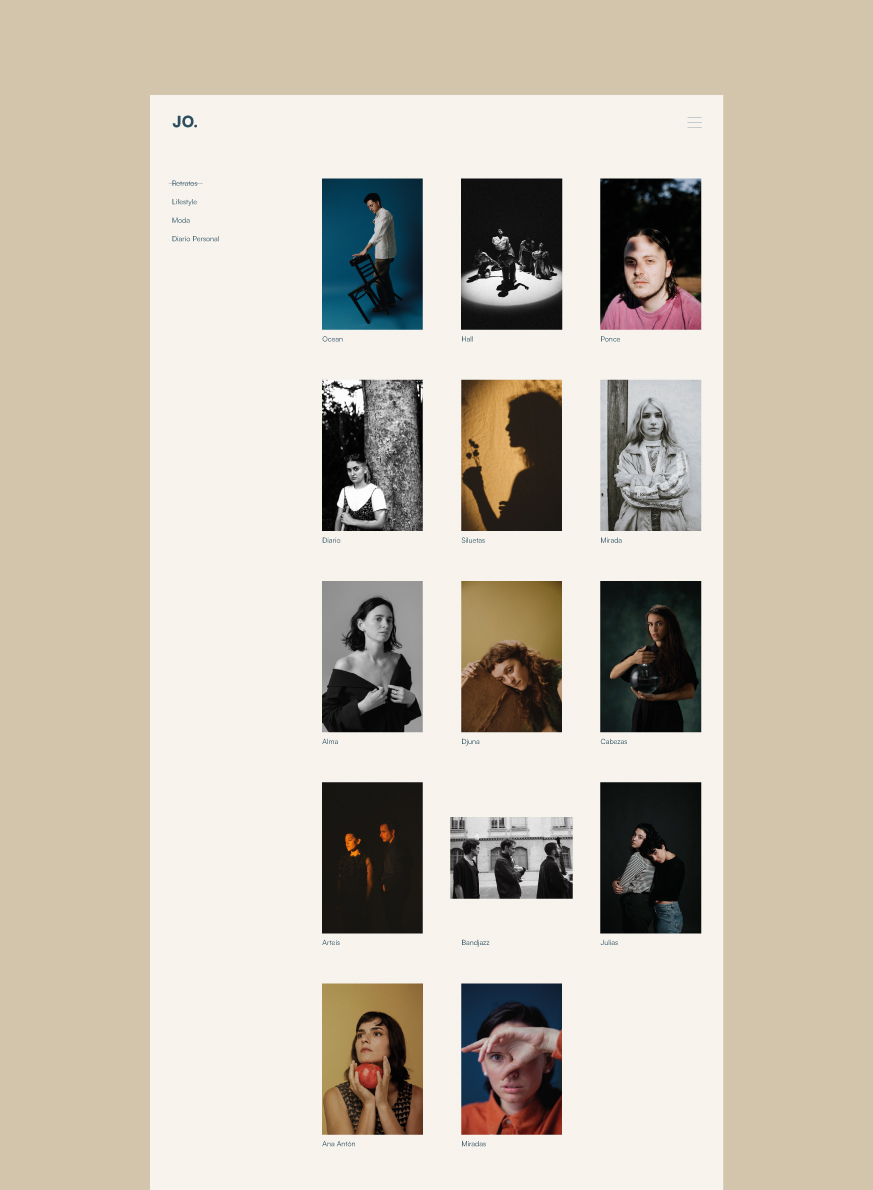
Task: Open the Ana Antón apple portrait
Action: pyautogui.click(x=372, y=1059)
